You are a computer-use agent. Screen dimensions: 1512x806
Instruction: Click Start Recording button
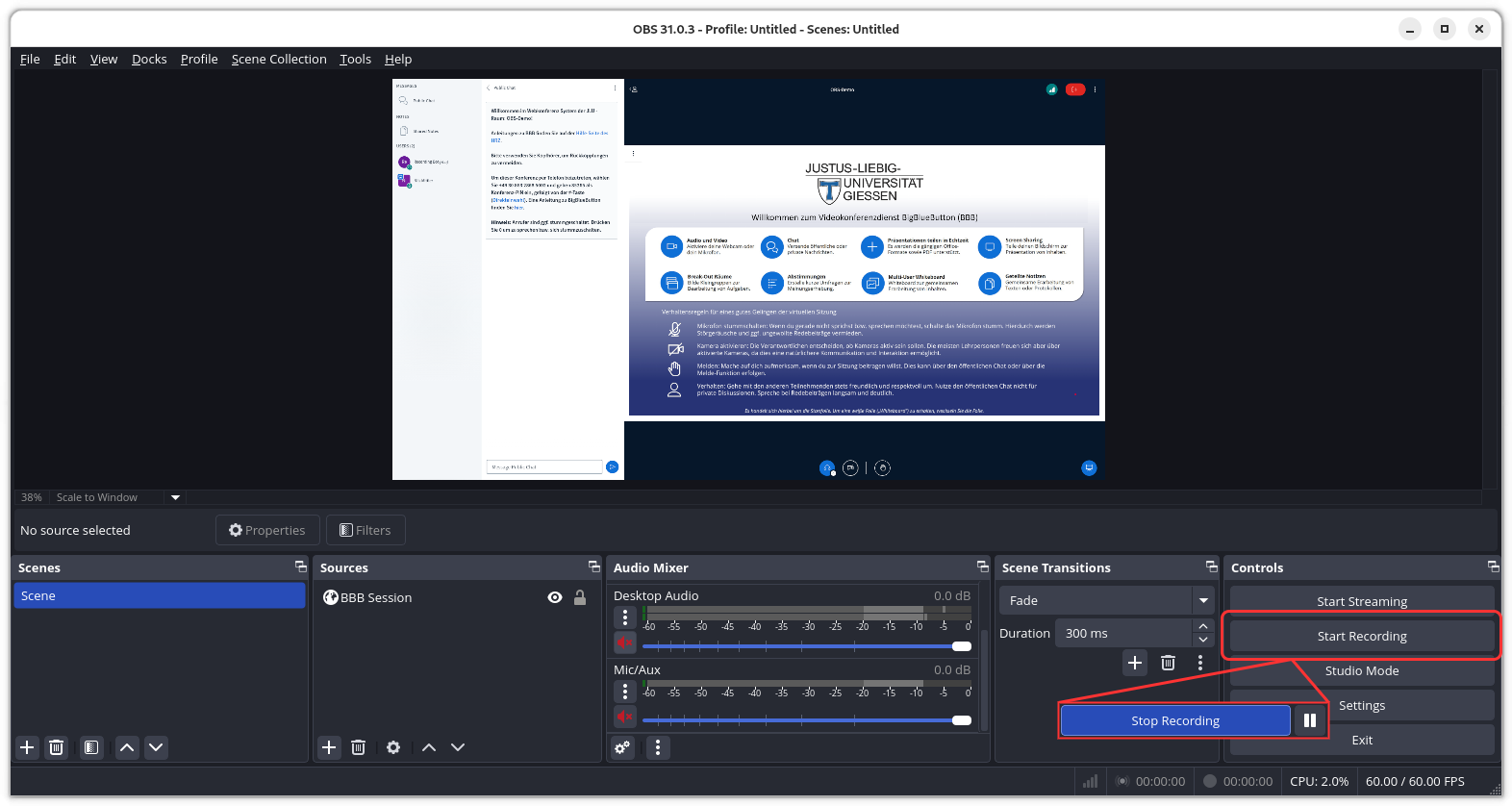tap(1362, 636)
